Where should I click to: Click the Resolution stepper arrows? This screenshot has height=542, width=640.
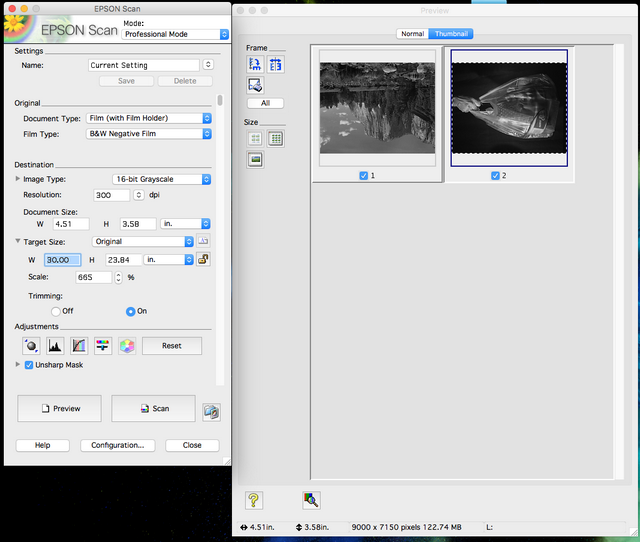pos(139,195)
